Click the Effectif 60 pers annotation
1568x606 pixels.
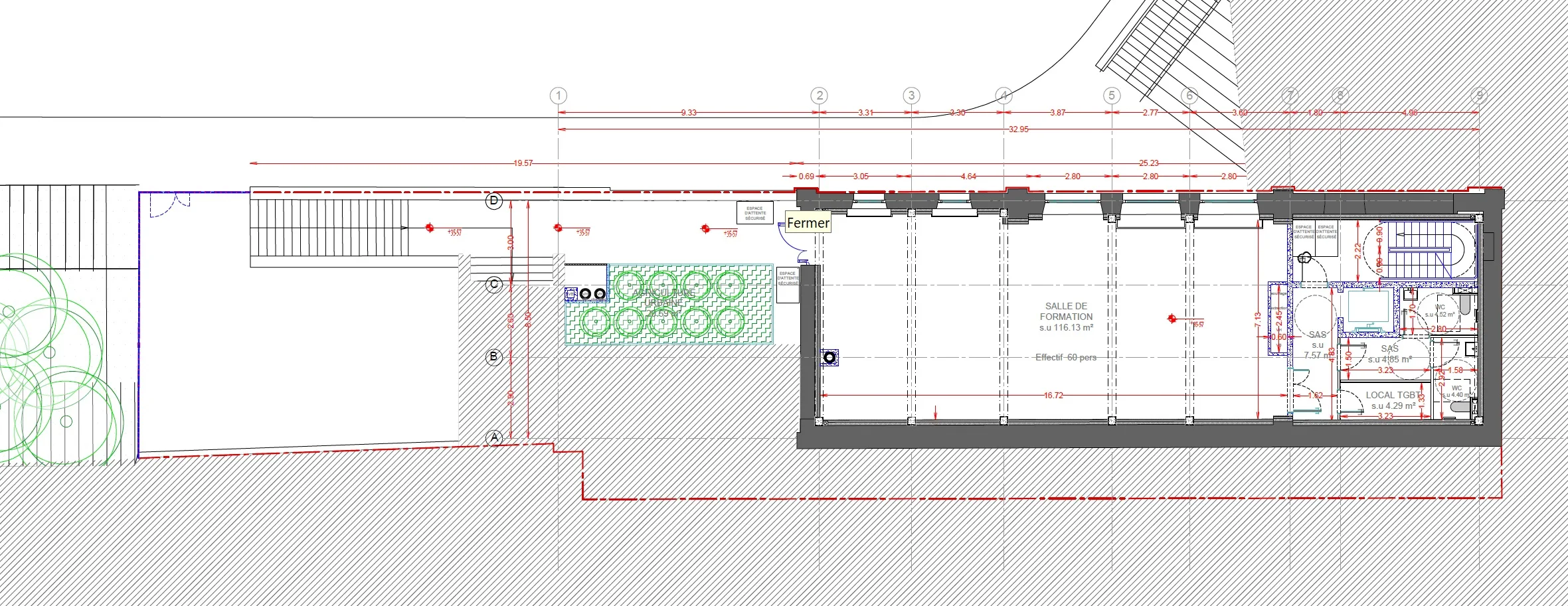point(1066,358)
